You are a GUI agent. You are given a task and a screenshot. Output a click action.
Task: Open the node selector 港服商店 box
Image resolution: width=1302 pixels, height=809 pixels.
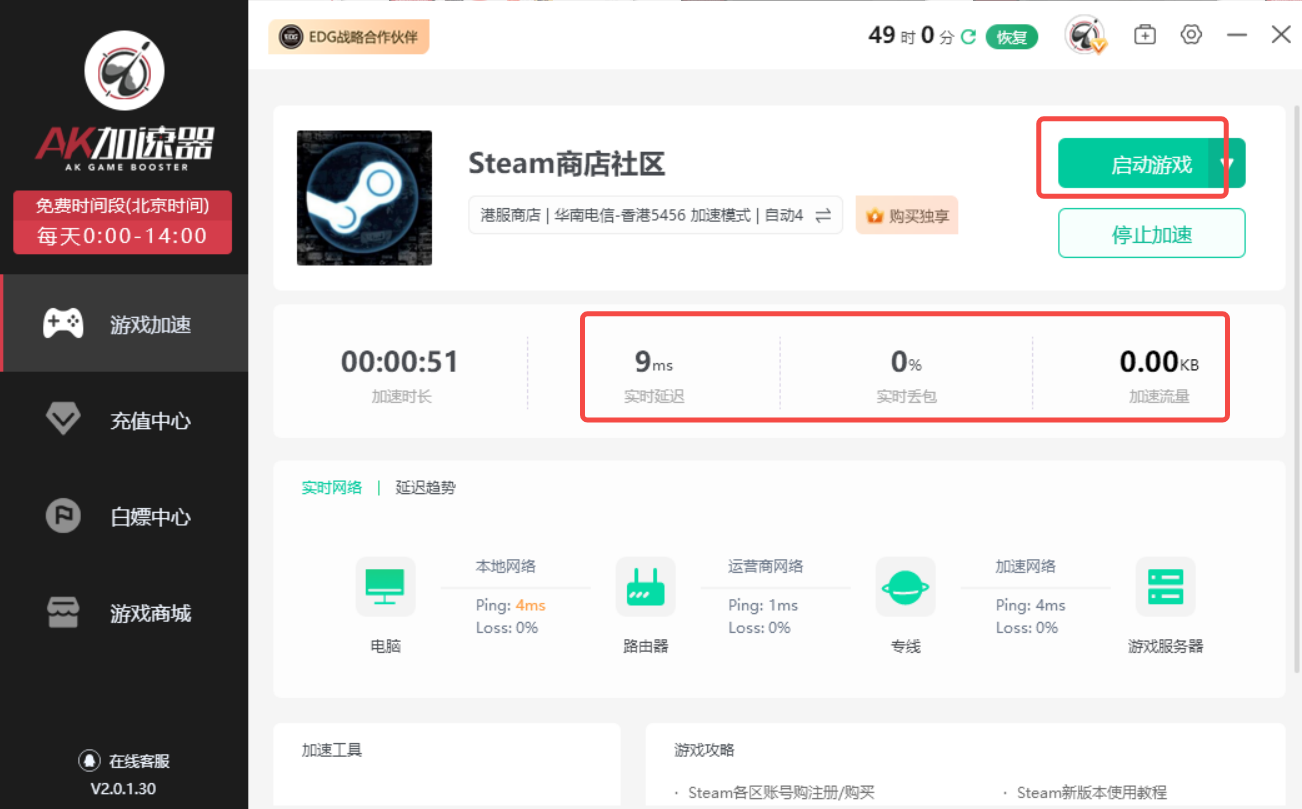point(641,215)
